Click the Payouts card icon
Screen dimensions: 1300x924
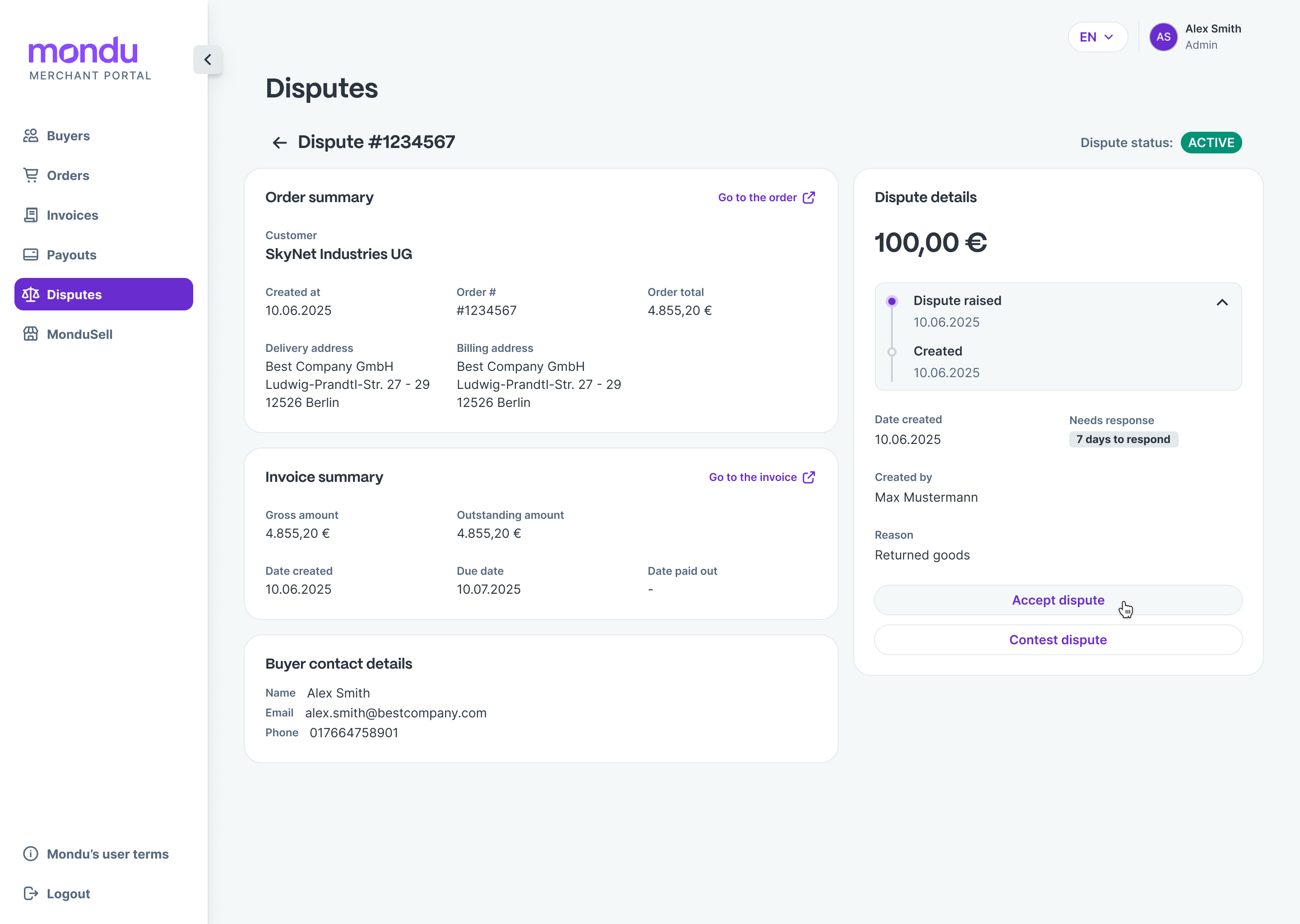[31, 254]
